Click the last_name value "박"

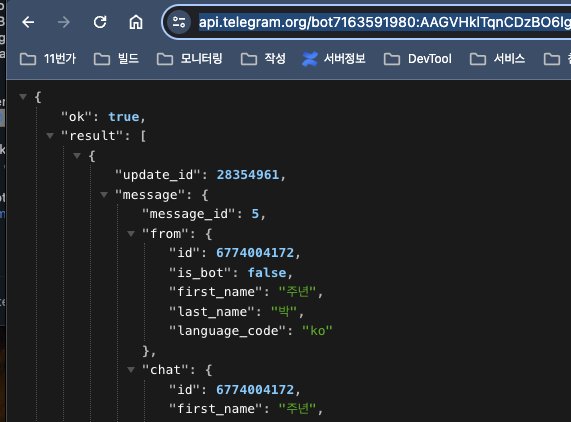point(284,312)
